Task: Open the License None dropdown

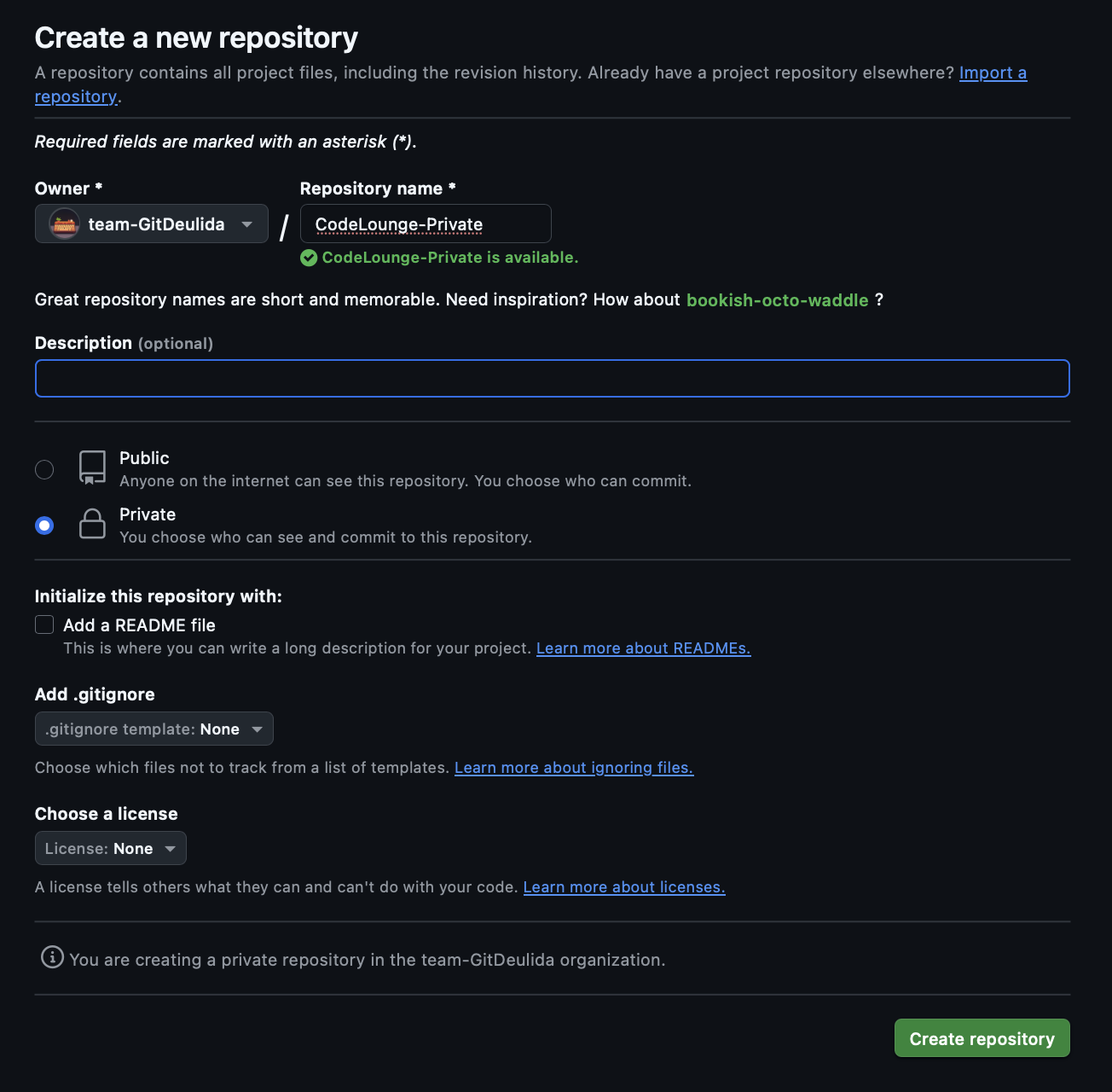Action: 111,848
